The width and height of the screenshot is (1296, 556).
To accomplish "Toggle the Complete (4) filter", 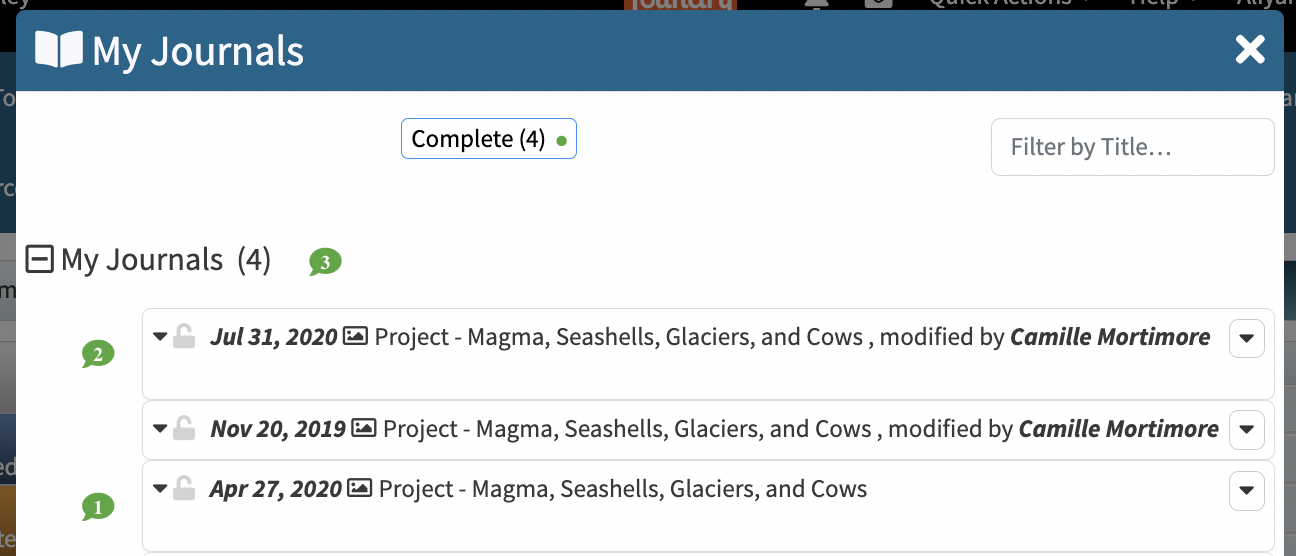I will 489,139.
